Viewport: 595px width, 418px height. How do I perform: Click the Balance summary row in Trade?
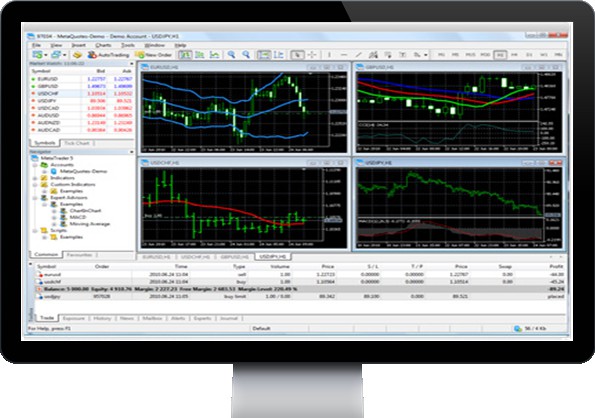(x=300, y=289)
